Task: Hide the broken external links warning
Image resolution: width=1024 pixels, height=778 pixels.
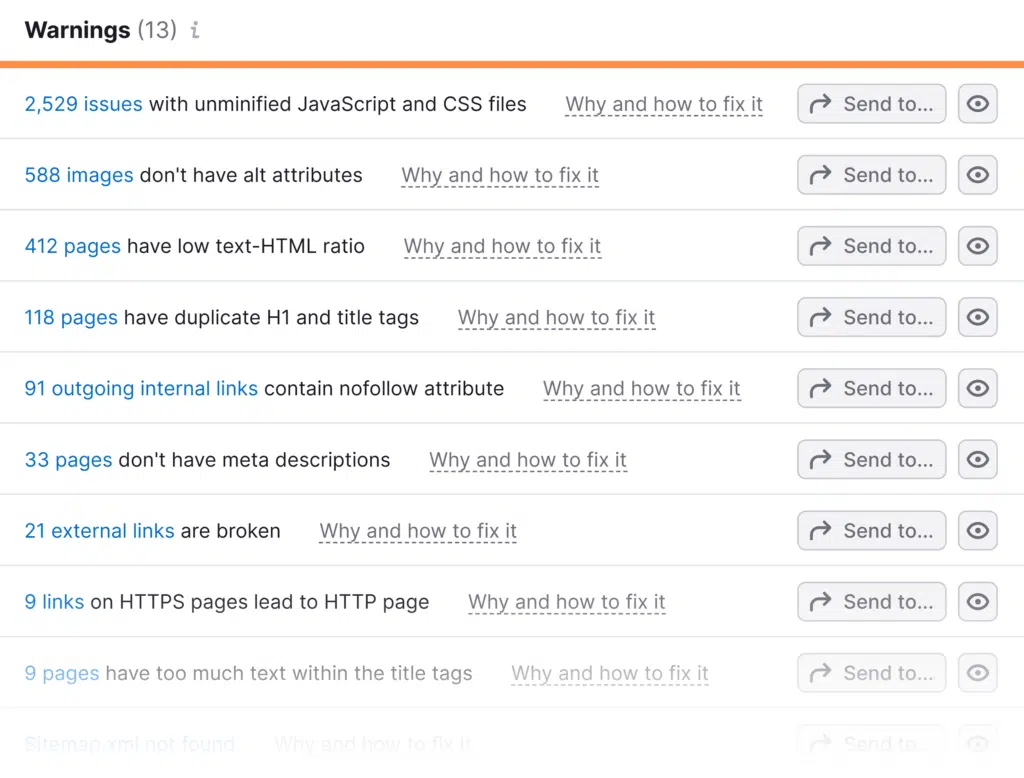Action: coord(977,531)
